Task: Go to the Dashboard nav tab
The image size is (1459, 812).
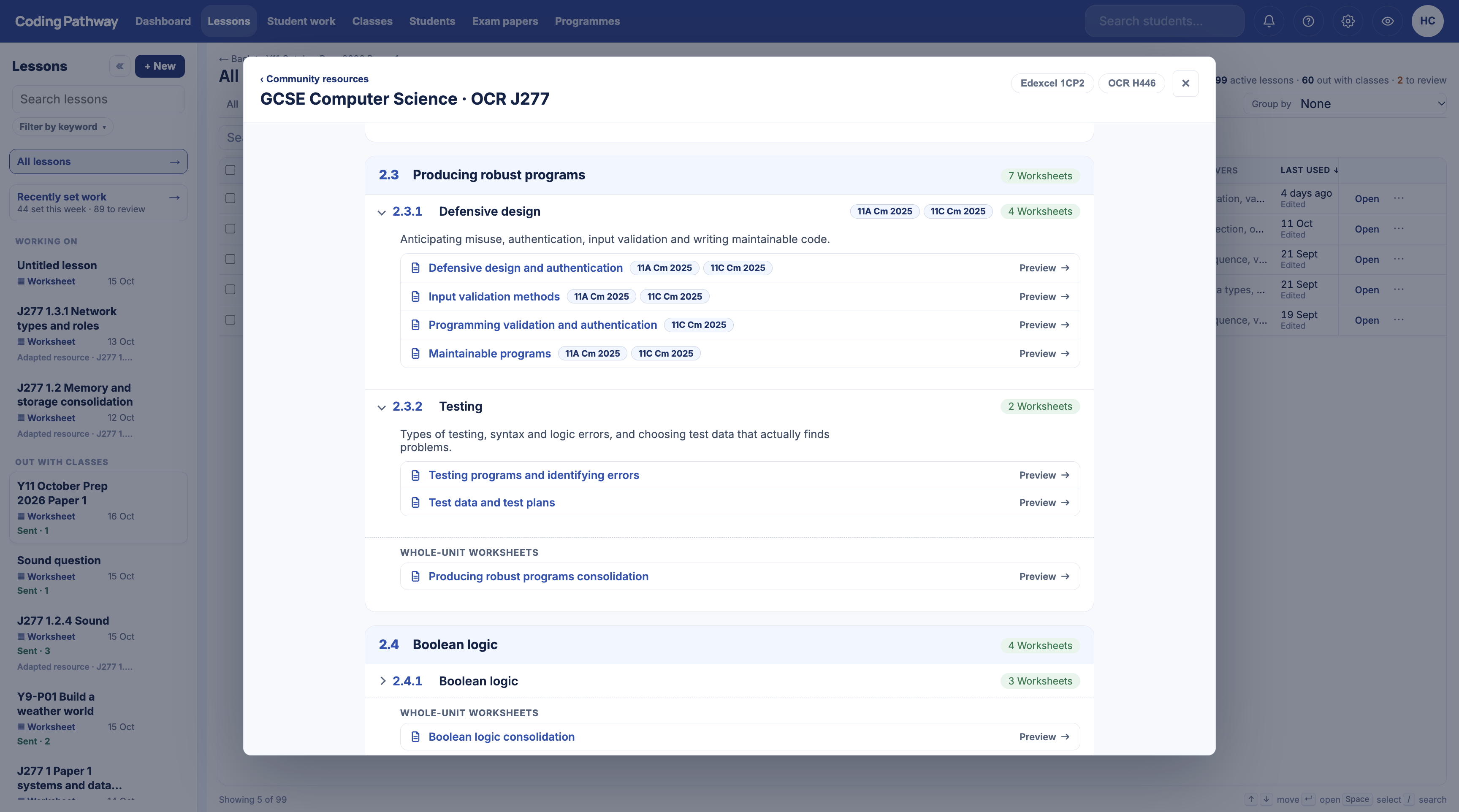Action: 163,21
